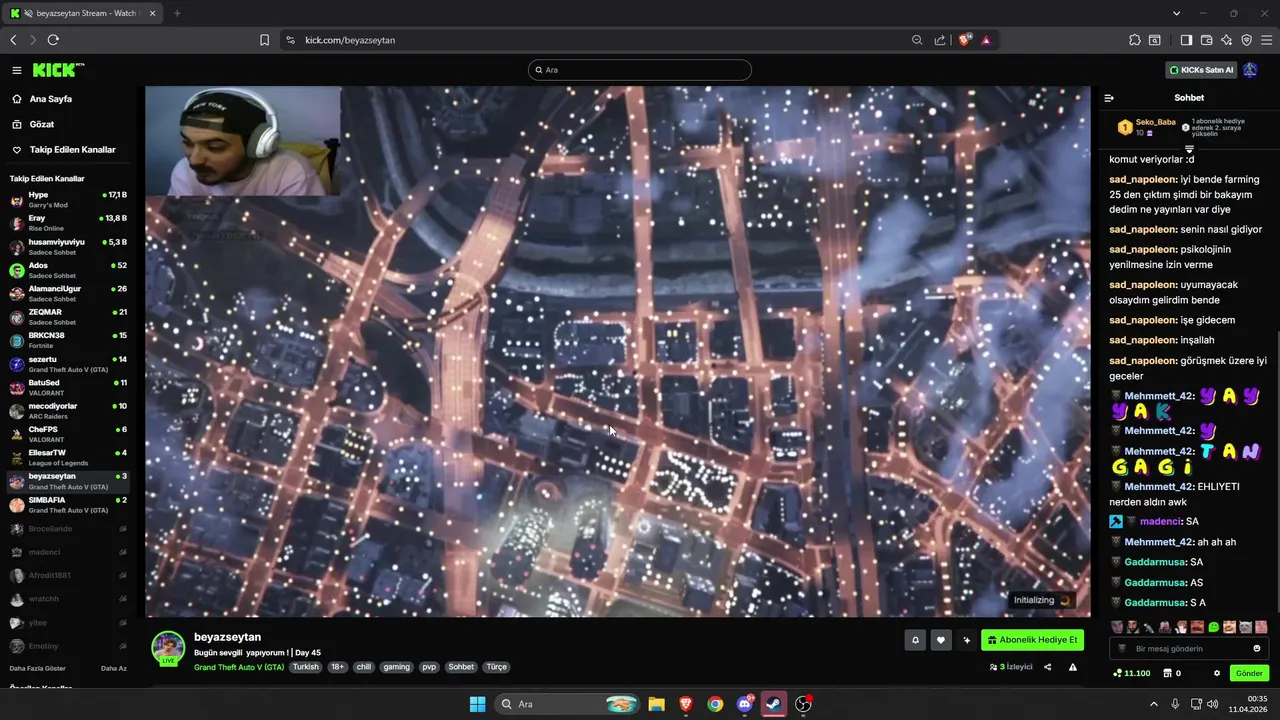Click Mehmmett_42 username in EHLIYETI message
The height and width of the screenshot is (720, 1280).
click(x=1159, y=487)
